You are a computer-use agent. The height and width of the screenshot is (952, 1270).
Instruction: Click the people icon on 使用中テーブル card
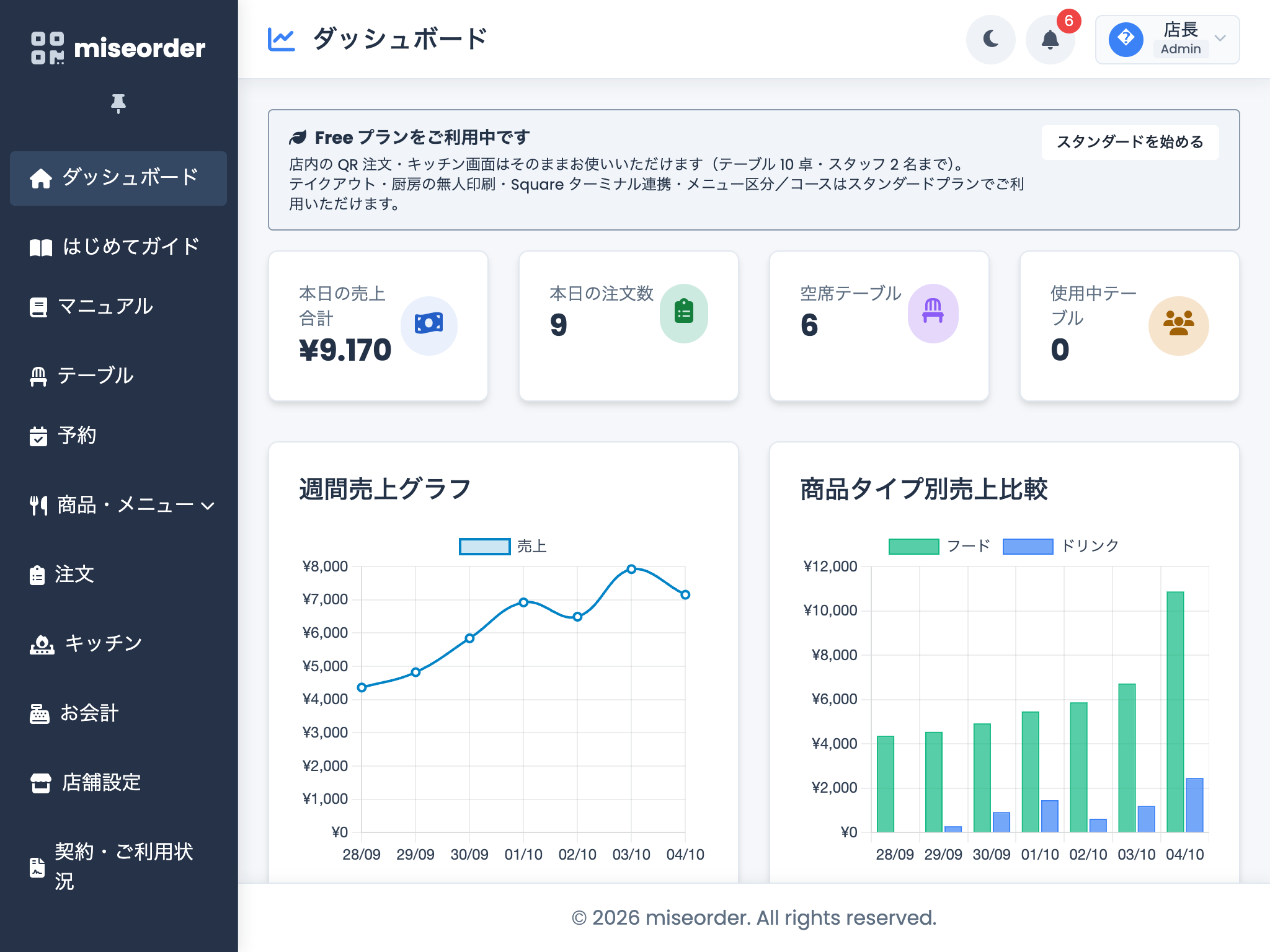1179,324
